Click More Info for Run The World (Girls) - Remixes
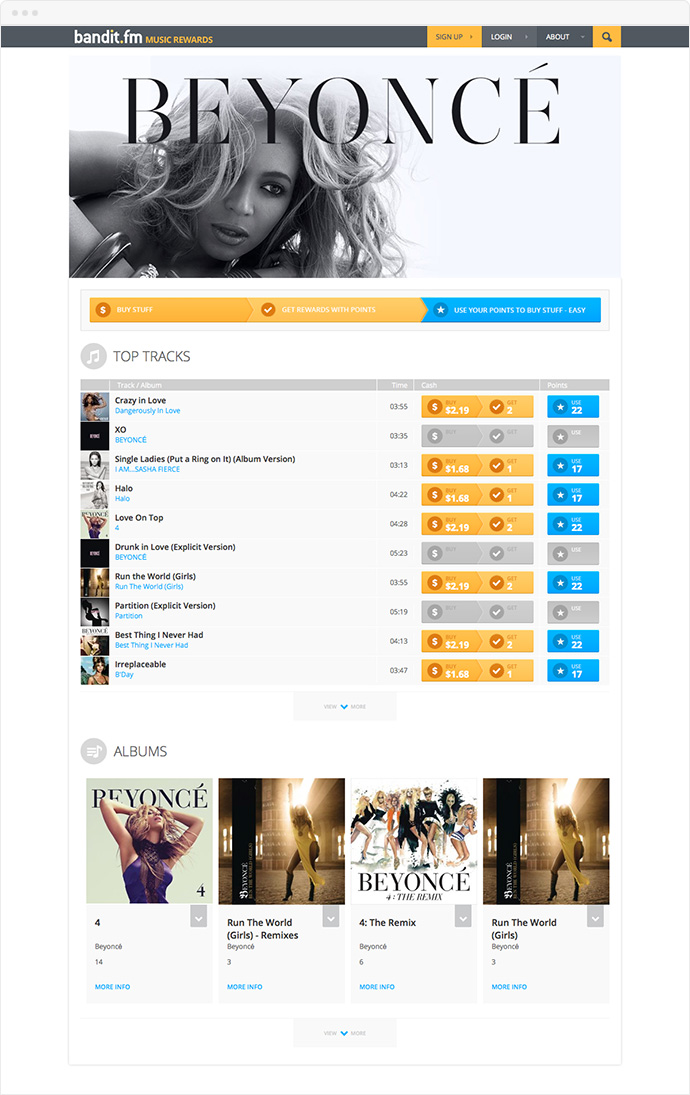Image resolution: width=690 pixels, height=1095 pixels. pos(244,987)
